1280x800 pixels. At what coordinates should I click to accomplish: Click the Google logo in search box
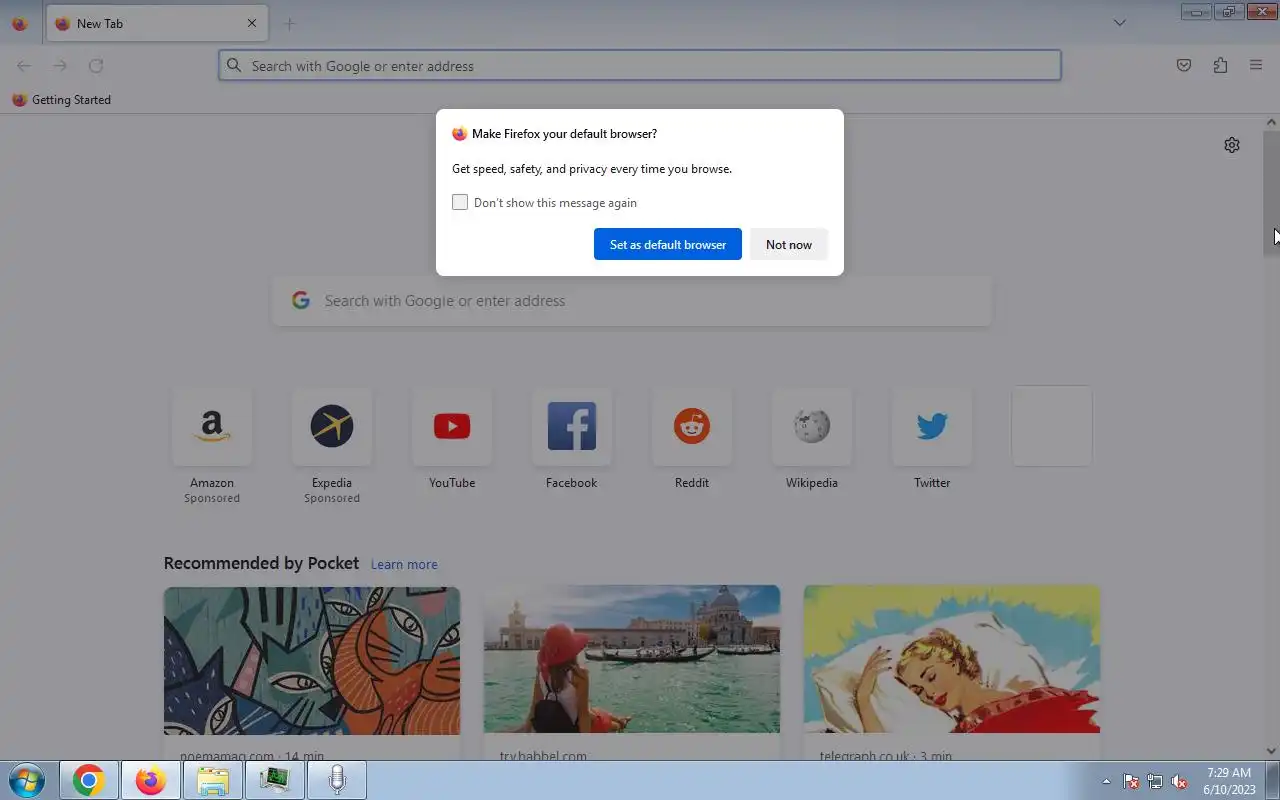[301, 300]
